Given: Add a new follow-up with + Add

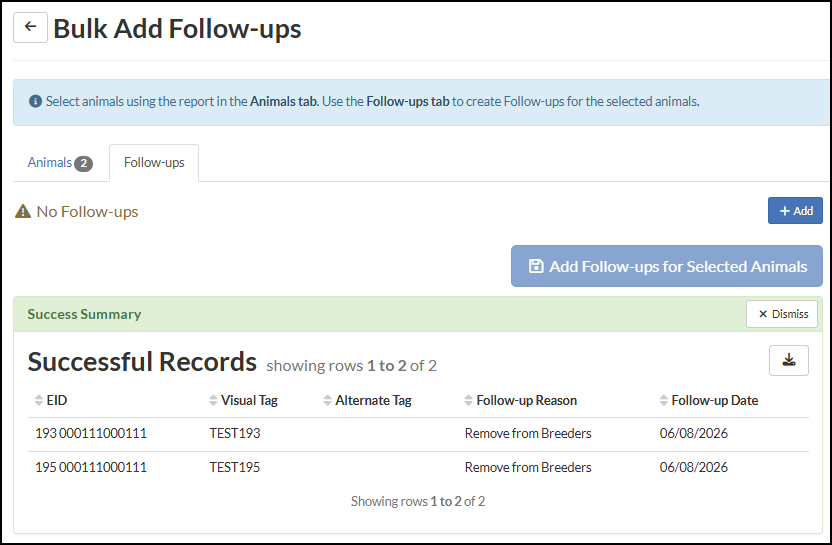Looking at the screenshot, I should tap(795, 211).
